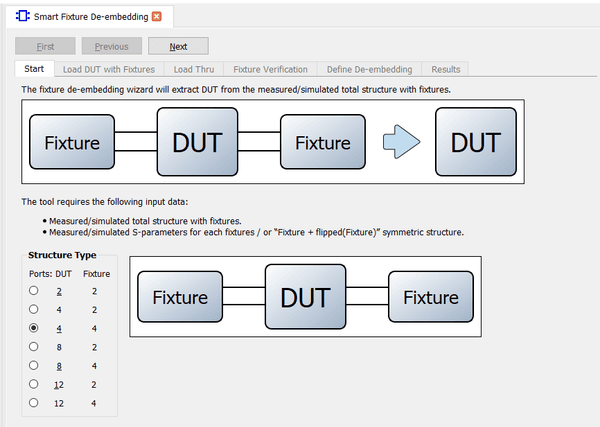Open the Define De-embedding tab
600x427 pixels.
tap(369, 69)
